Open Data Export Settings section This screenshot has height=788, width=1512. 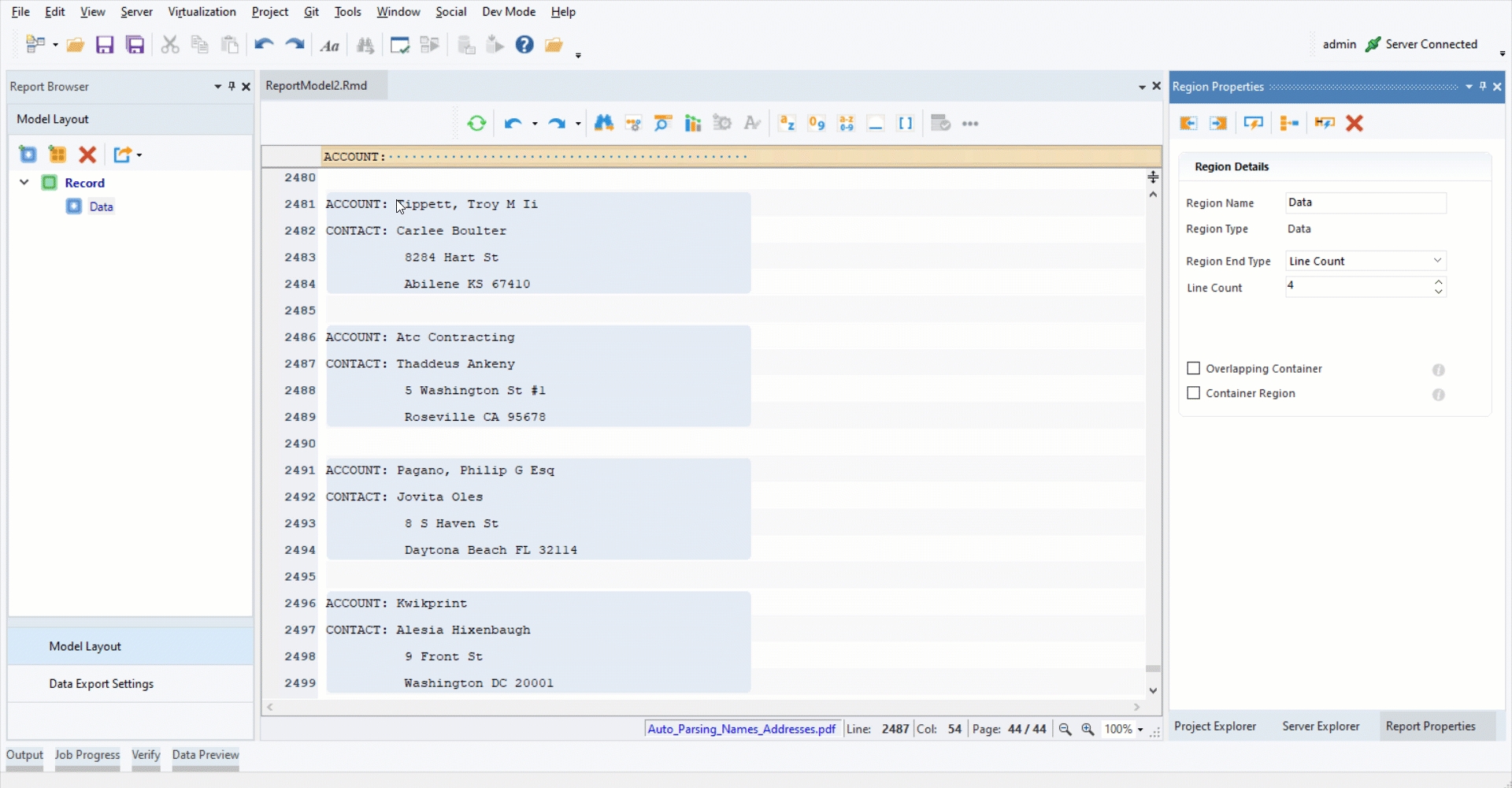(x=101, y=684)
